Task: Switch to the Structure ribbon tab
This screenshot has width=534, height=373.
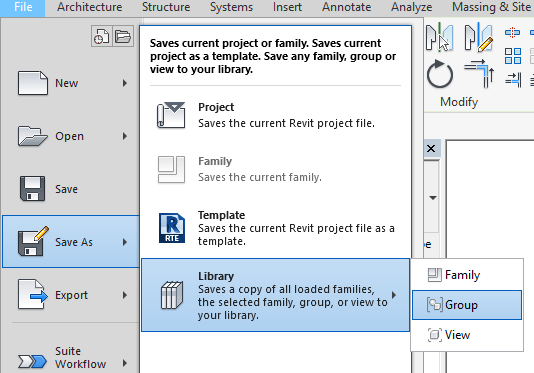Action: tap(166, 7)
